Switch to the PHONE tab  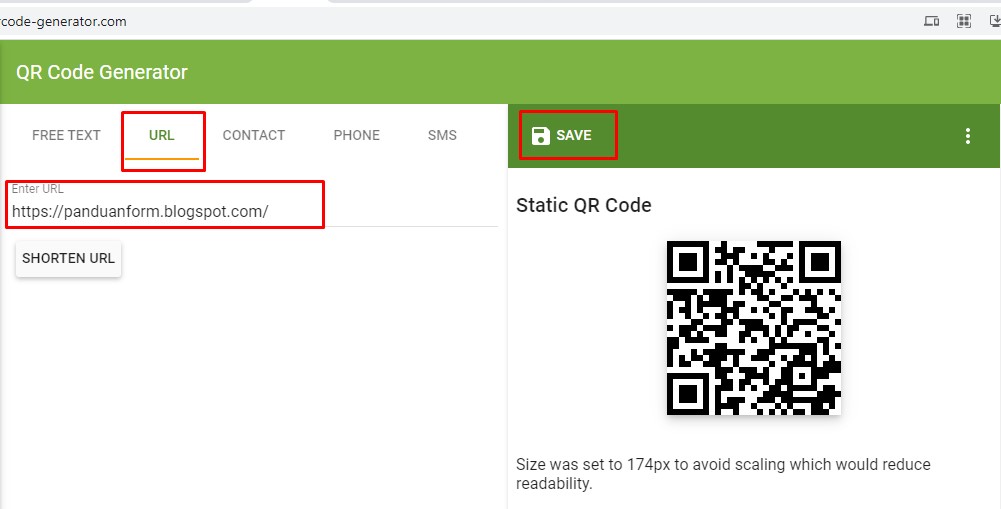click(x=356, y=135)
